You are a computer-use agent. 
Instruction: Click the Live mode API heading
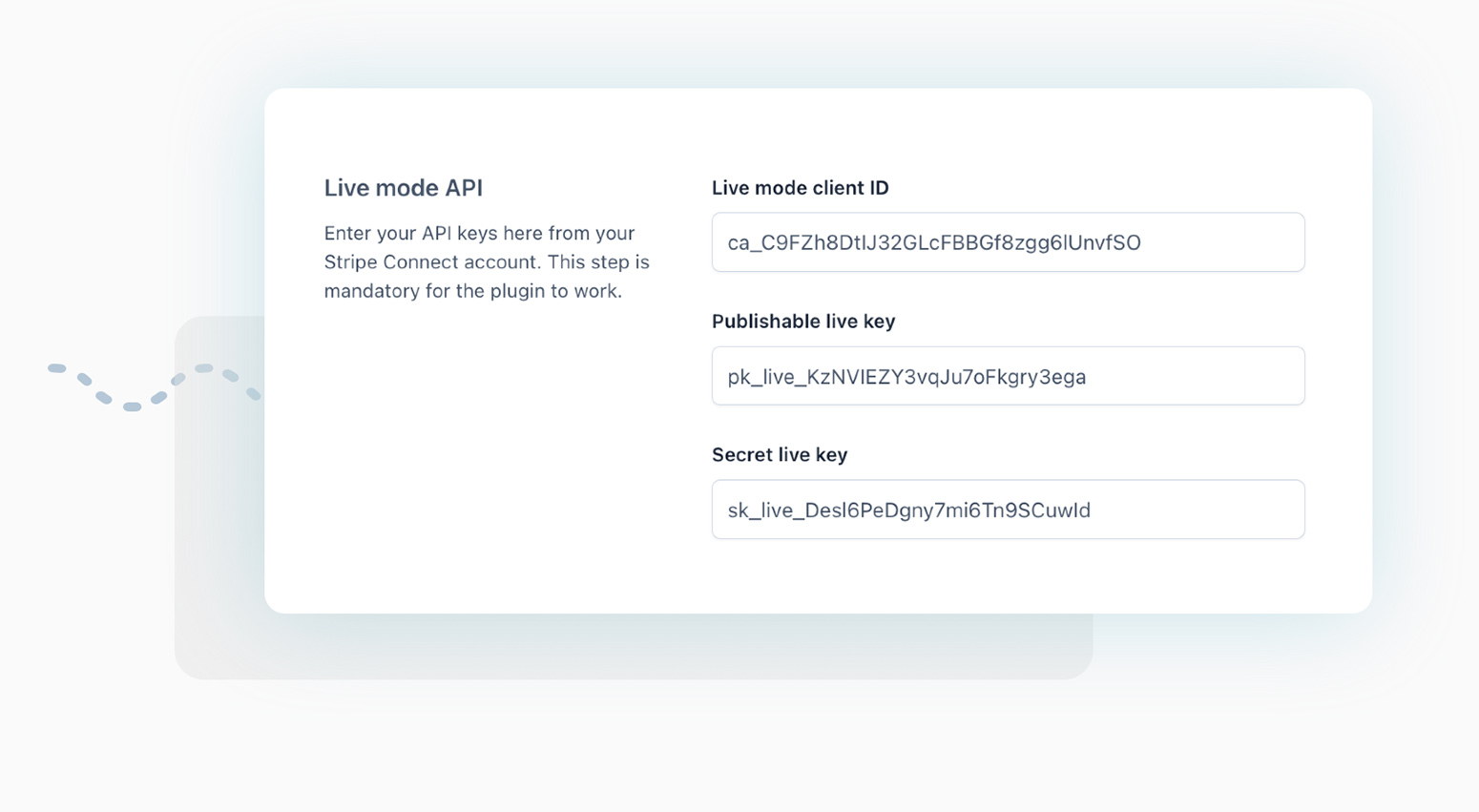coord(403,187)
